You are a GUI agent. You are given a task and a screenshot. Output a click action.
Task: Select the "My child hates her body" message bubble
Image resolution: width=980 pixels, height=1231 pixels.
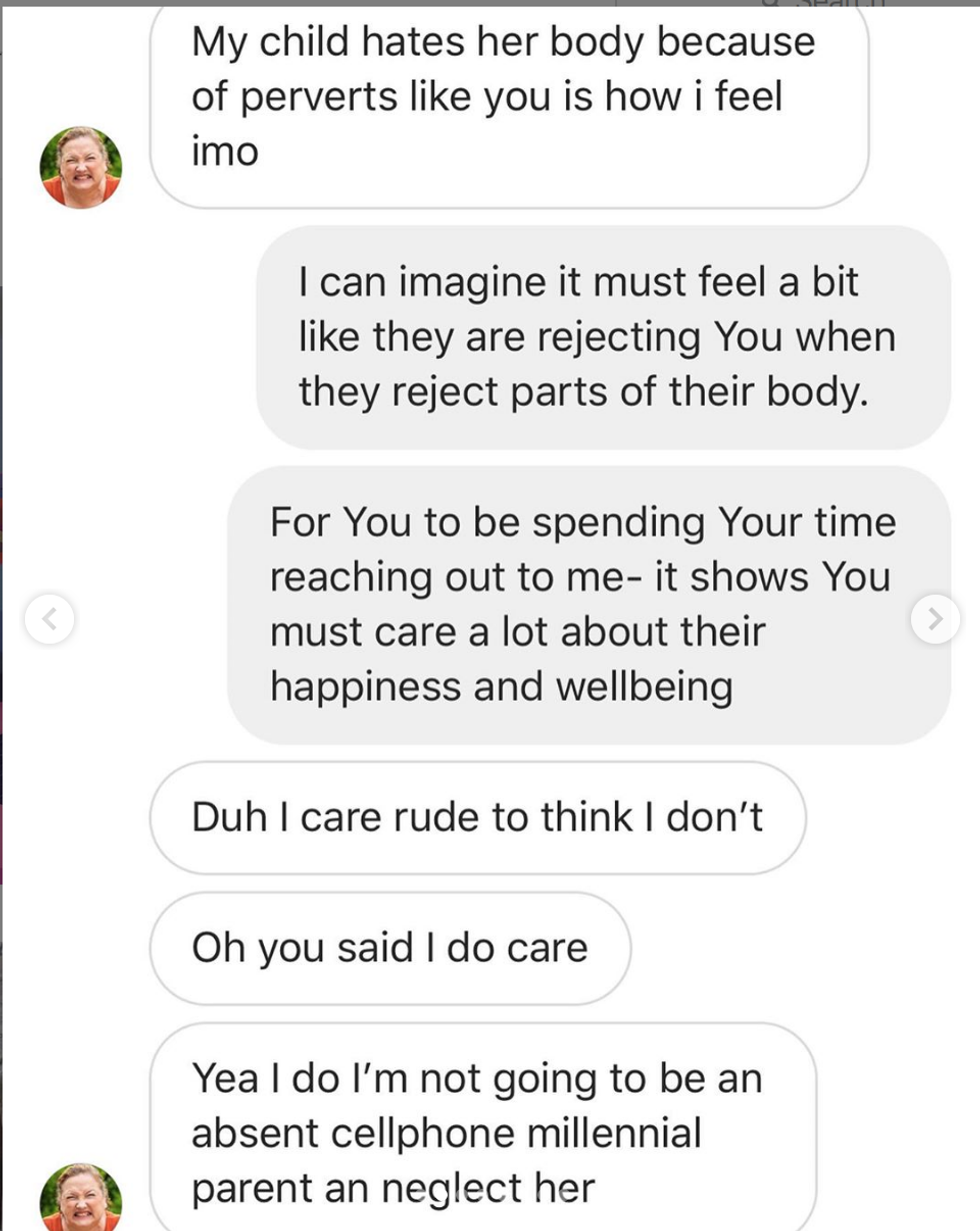coord(508,100)
